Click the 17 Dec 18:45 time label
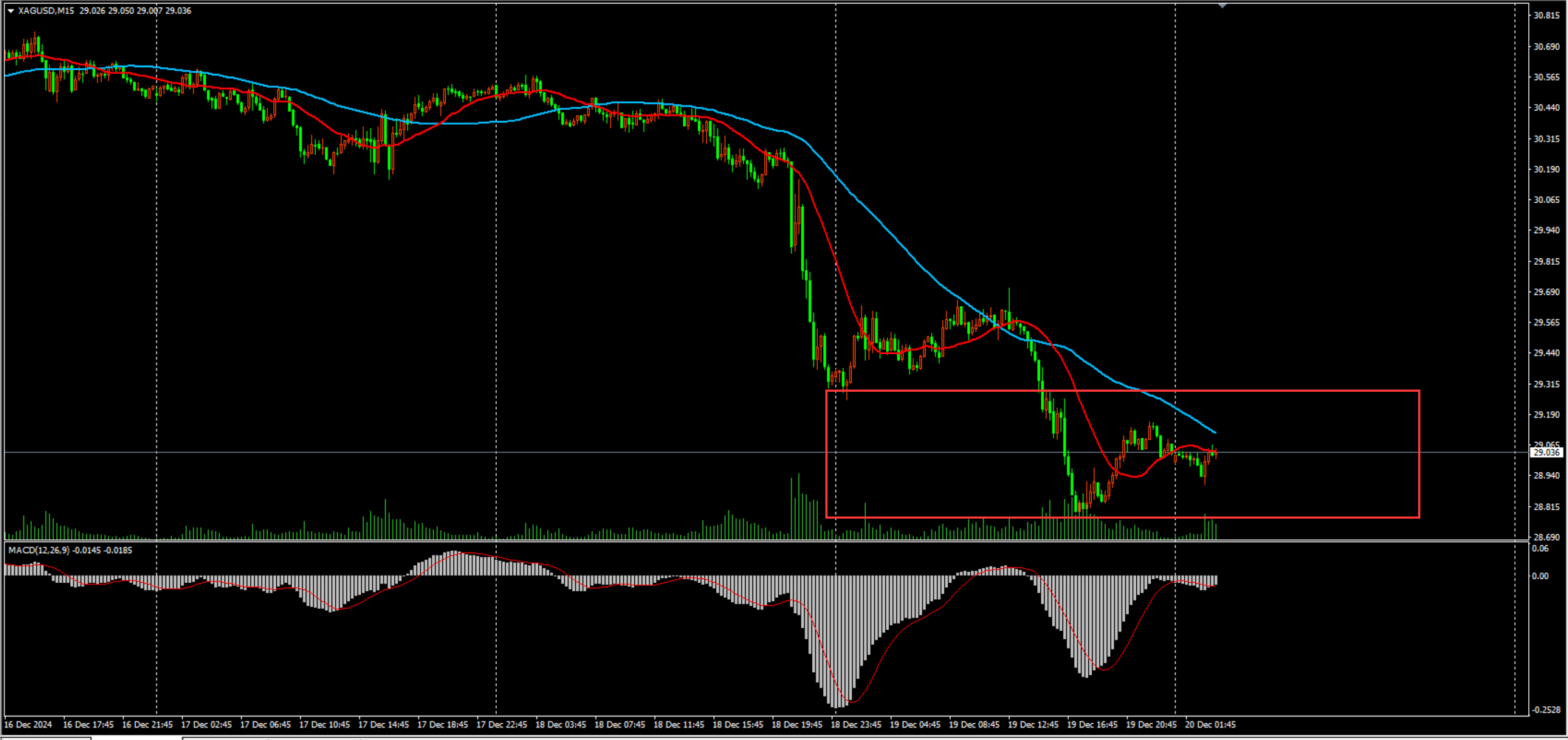Viewport: 1568px width, 740px height. tap(443, 725)
